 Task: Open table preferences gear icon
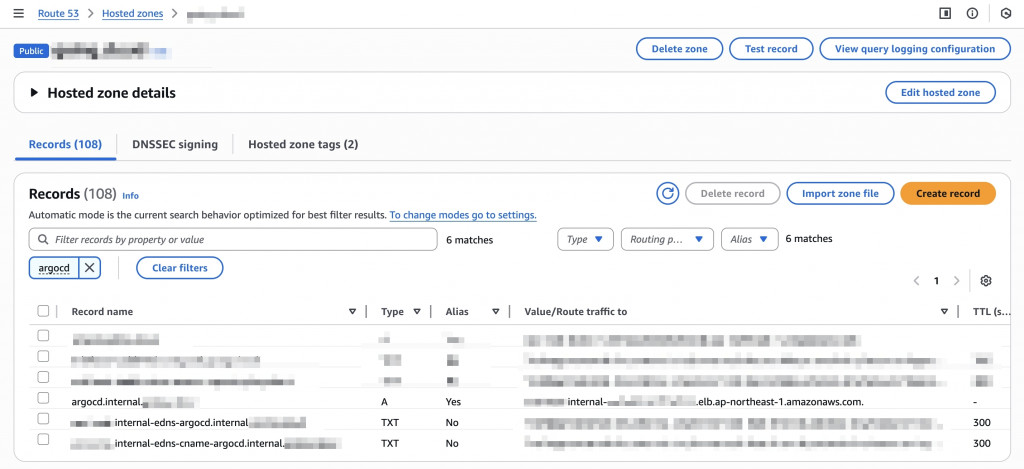click(x=986, y=281)
